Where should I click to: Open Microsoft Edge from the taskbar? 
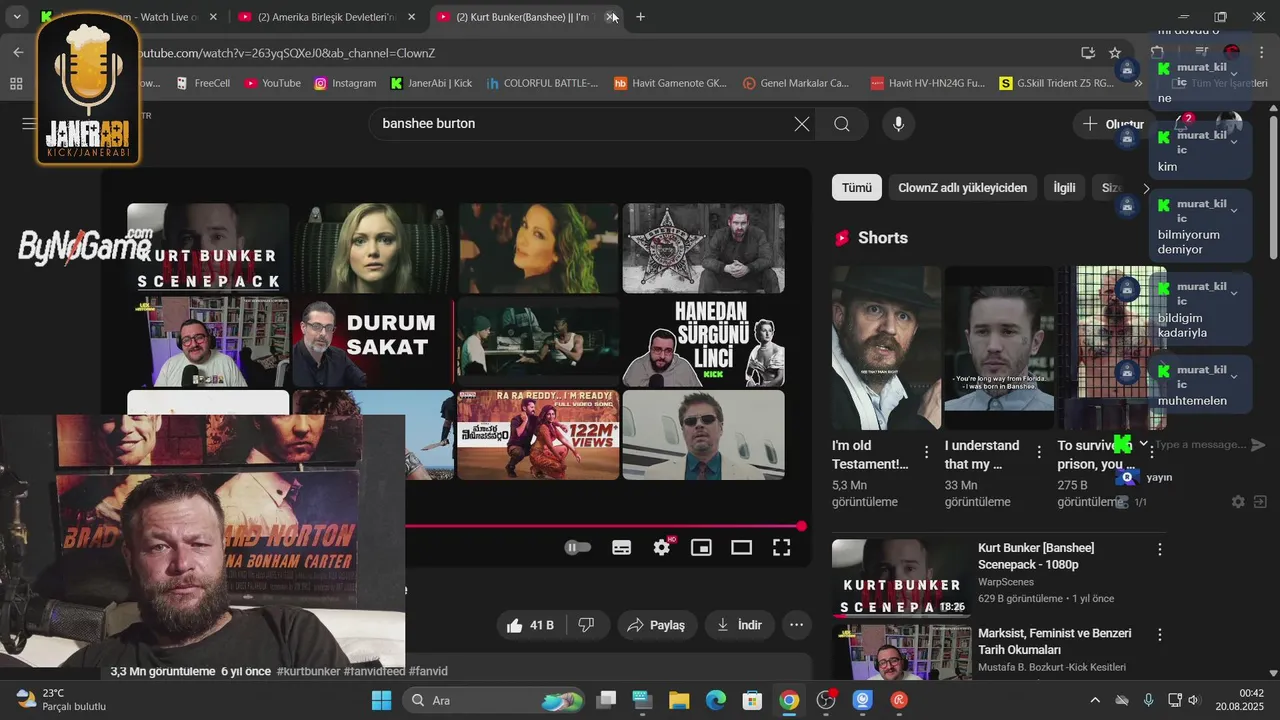click(716, 700)
